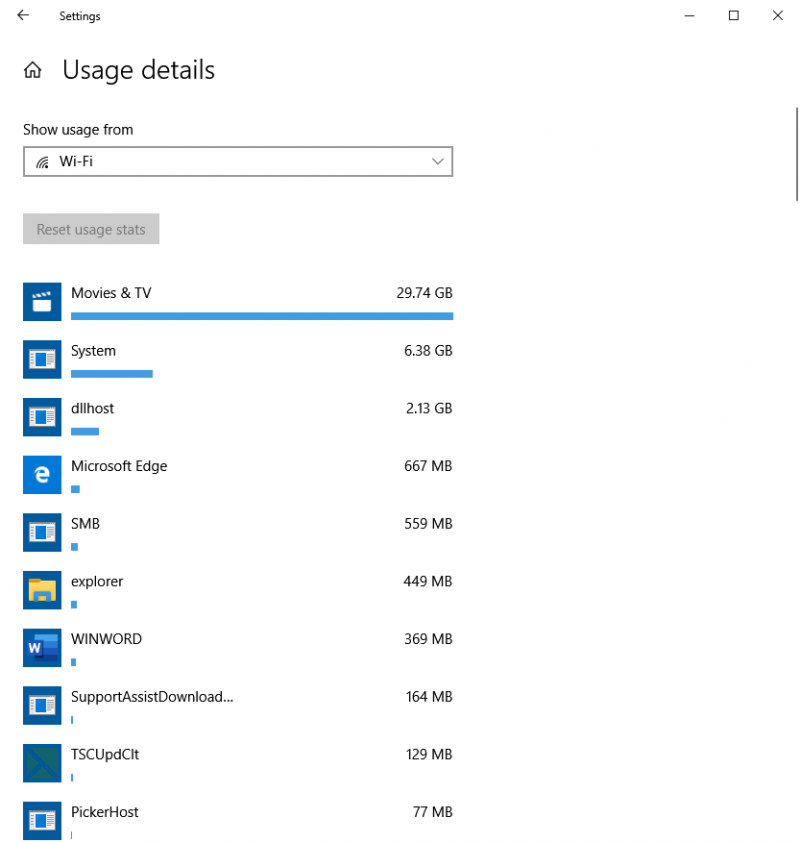Click the dllhost process icon
Screen dimensions: 800x843
(42, 417)
